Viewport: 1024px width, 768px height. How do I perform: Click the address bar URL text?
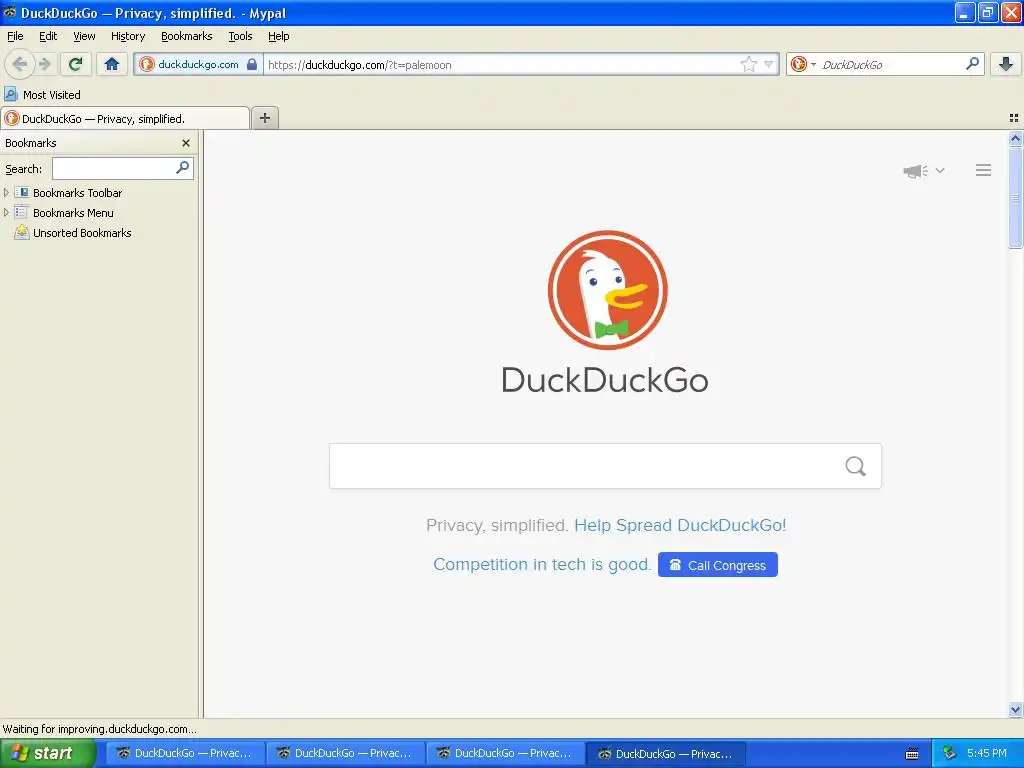[x=359, y=65]
